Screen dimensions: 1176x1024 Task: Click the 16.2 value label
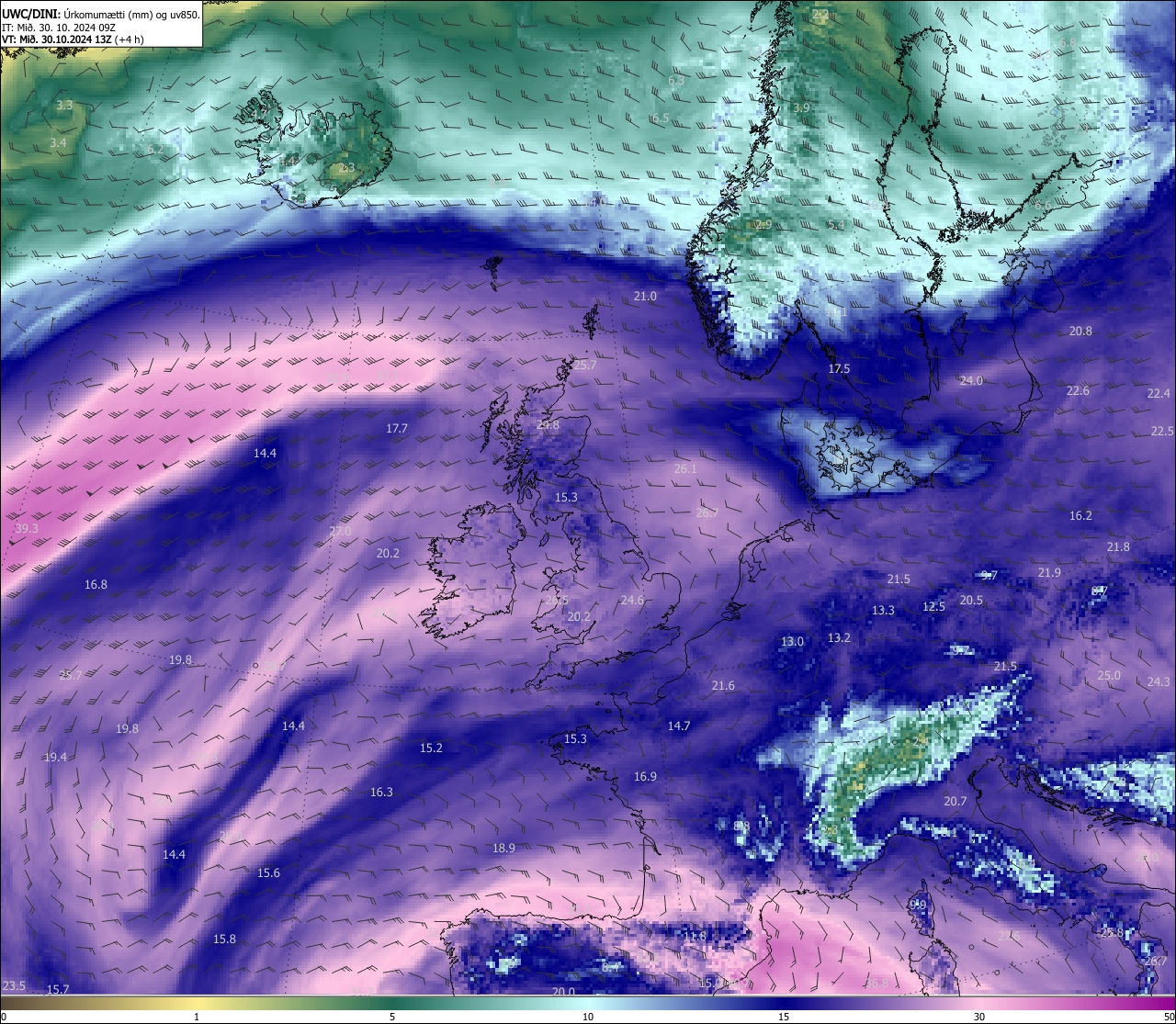pos(1080,515)
